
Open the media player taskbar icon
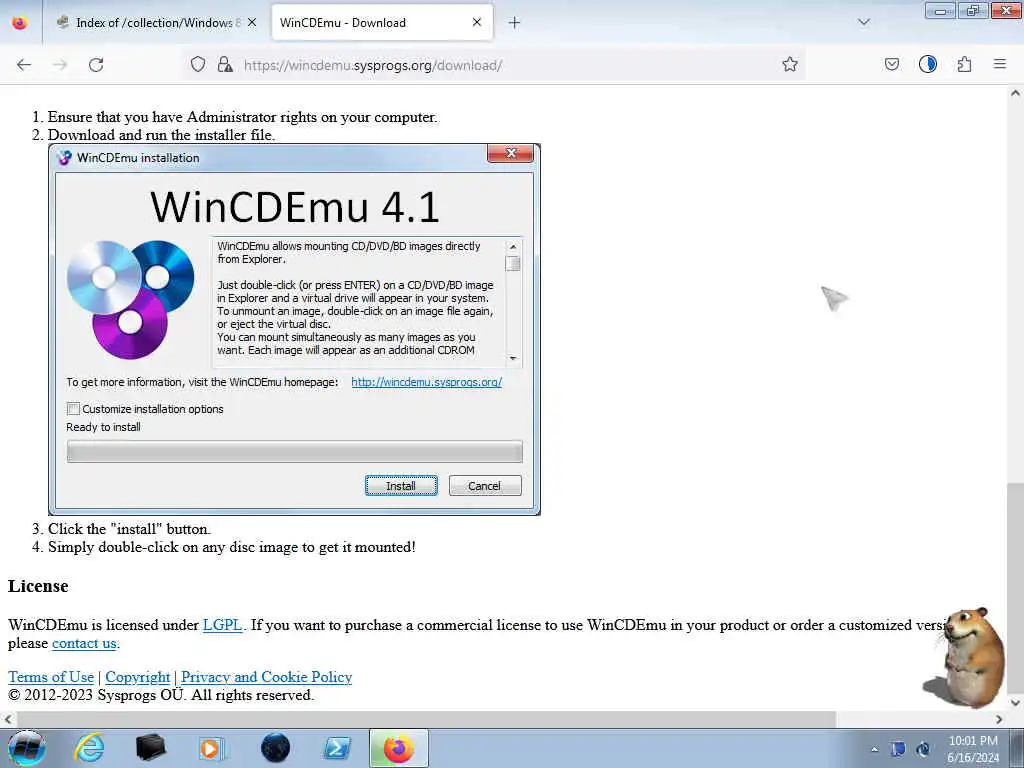(x=212, y=748)
